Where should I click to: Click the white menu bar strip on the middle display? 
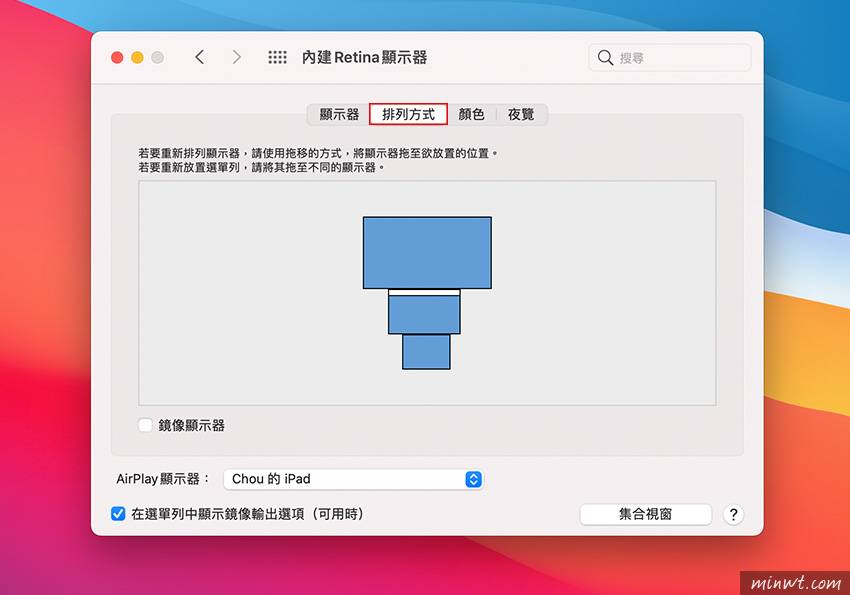coord(424,293)
